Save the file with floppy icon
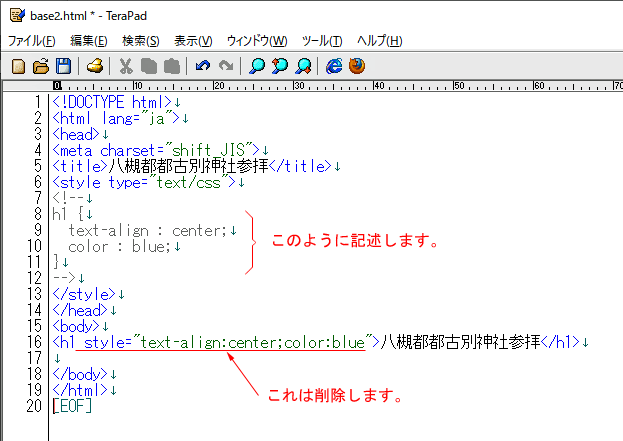The height and width of the screenshot is (441, 623). tap(64, 66)
